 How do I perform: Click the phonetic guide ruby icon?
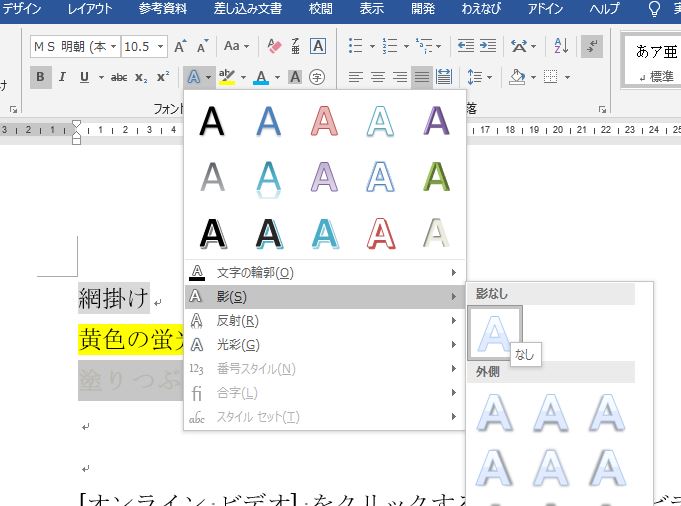coord(295,46)
